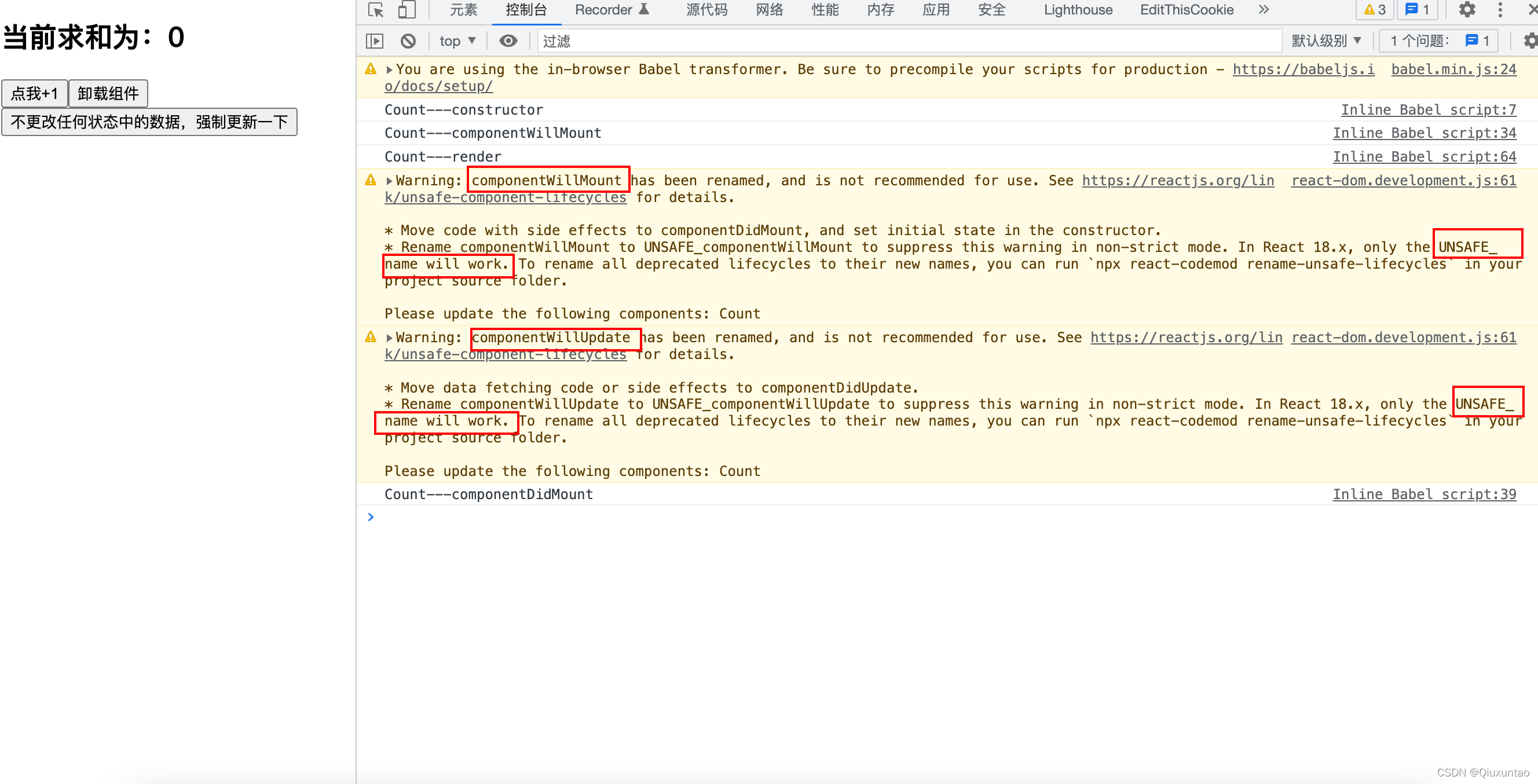Toggle device toolbar emulation icon
The width and height of the screenshot is (1538, 784).
click(x=407, y=9)
